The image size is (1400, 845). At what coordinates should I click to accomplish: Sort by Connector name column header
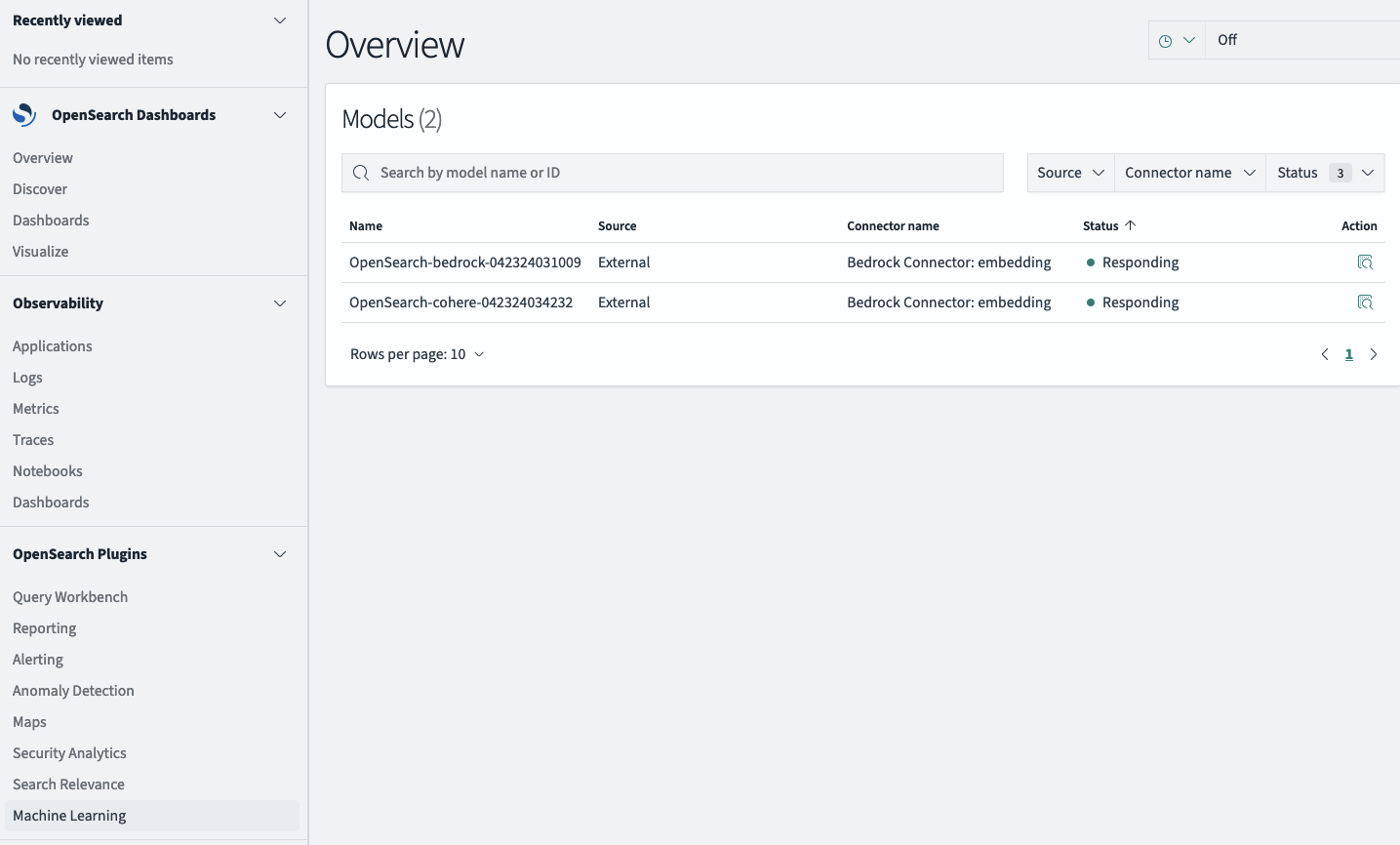click(893, 225)
